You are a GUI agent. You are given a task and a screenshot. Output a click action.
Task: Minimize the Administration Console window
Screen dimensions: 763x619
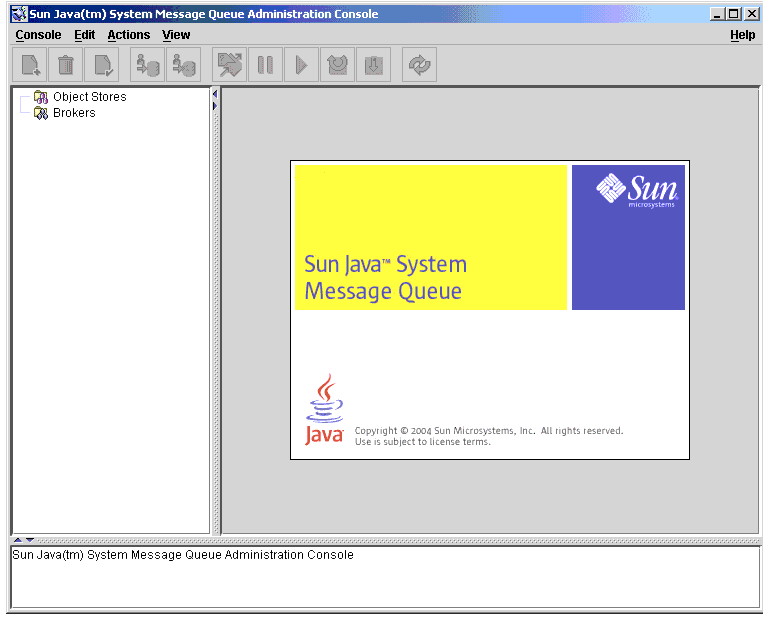click(717, 14)
